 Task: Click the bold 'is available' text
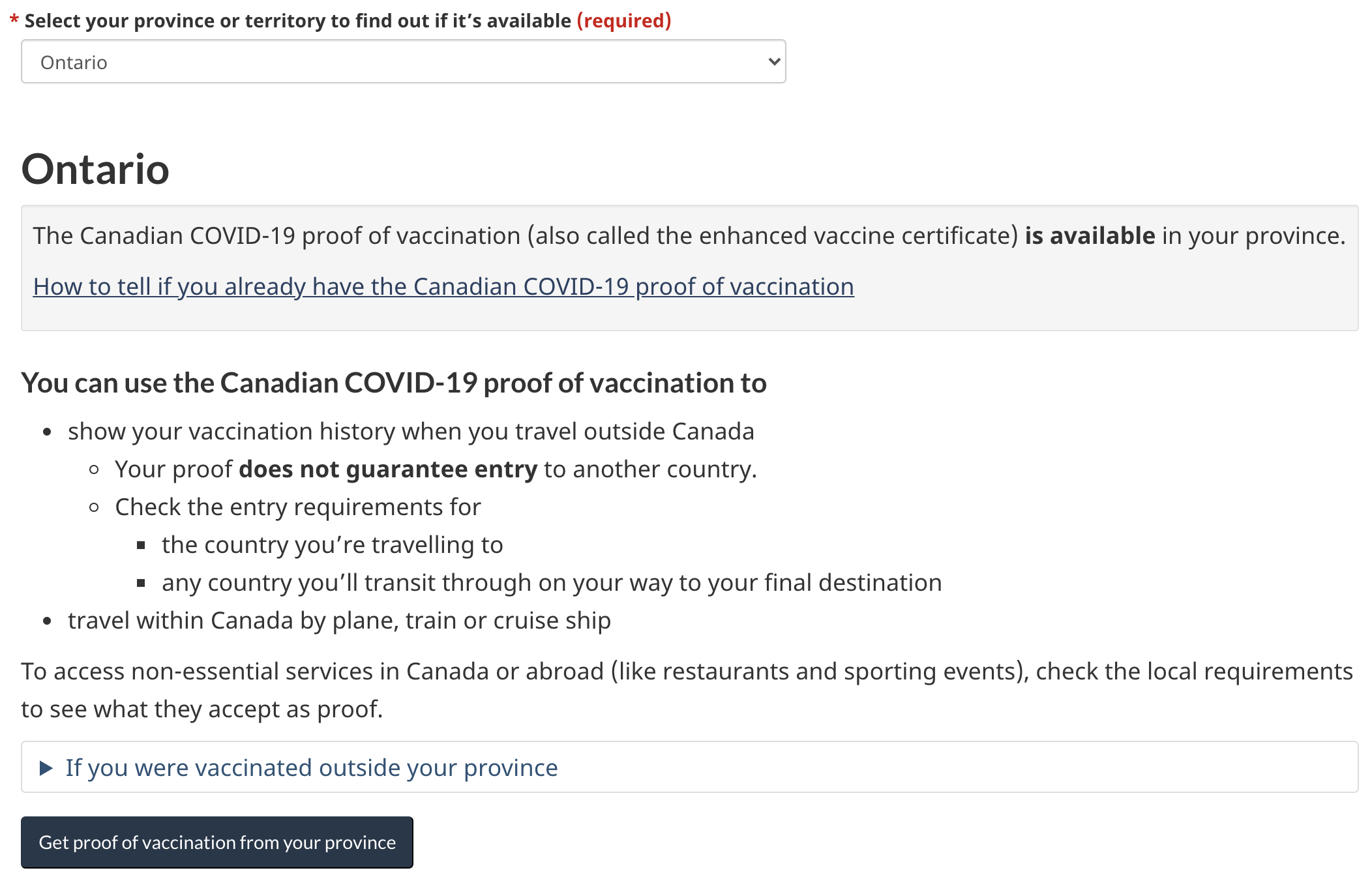click(1090, 236)
